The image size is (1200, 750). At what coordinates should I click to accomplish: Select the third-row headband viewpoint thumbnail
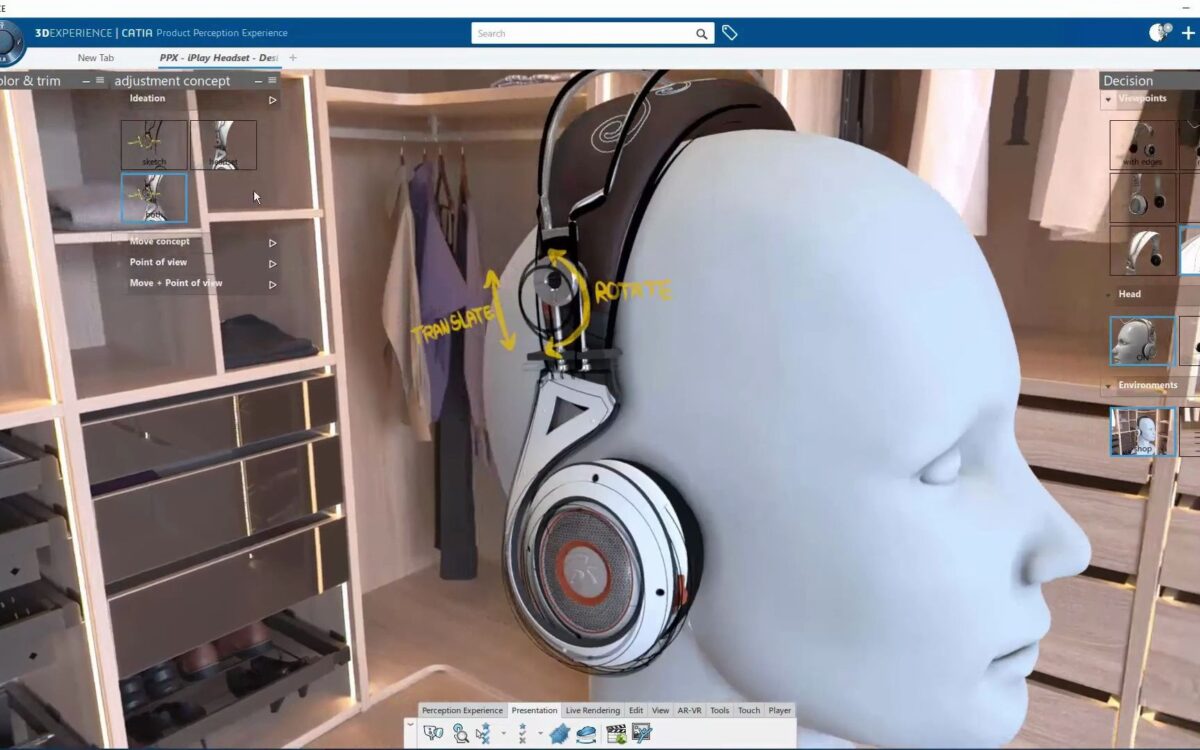coord(1143,249)
